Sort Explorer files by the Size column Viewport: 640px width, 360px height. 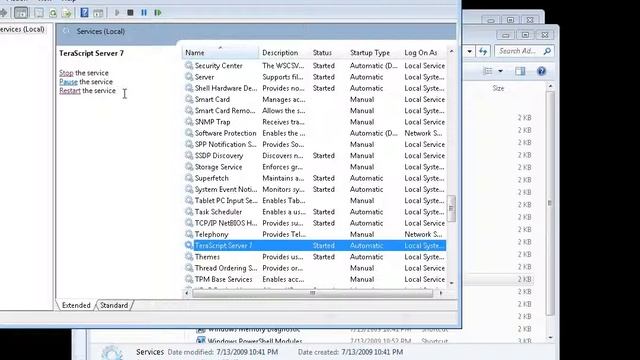pyautogui.click(x=498, y=88)
